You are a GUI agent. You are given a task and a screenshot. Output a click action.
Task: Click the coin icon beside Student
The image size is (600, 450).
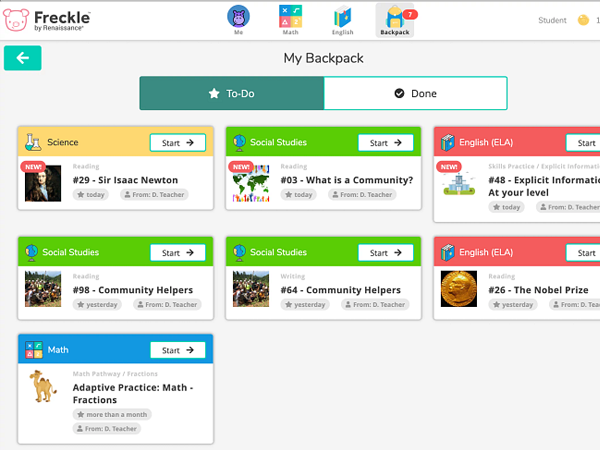tap(583, 20)
